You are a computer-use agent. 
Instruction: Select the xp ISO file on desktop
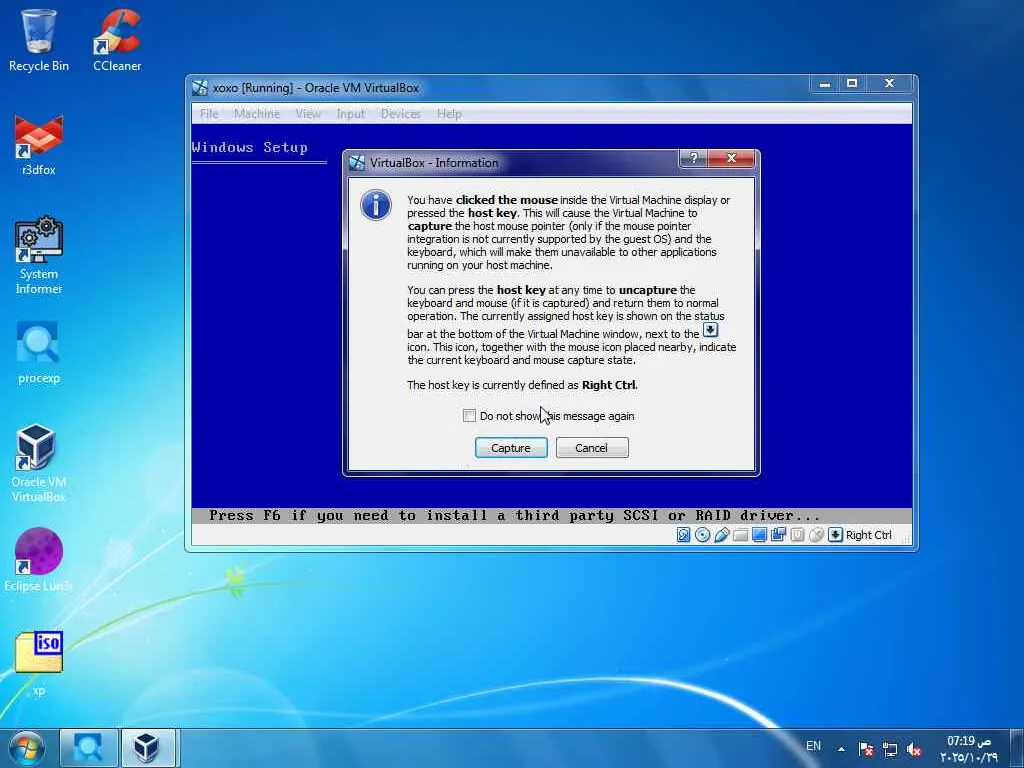(39, 663)
